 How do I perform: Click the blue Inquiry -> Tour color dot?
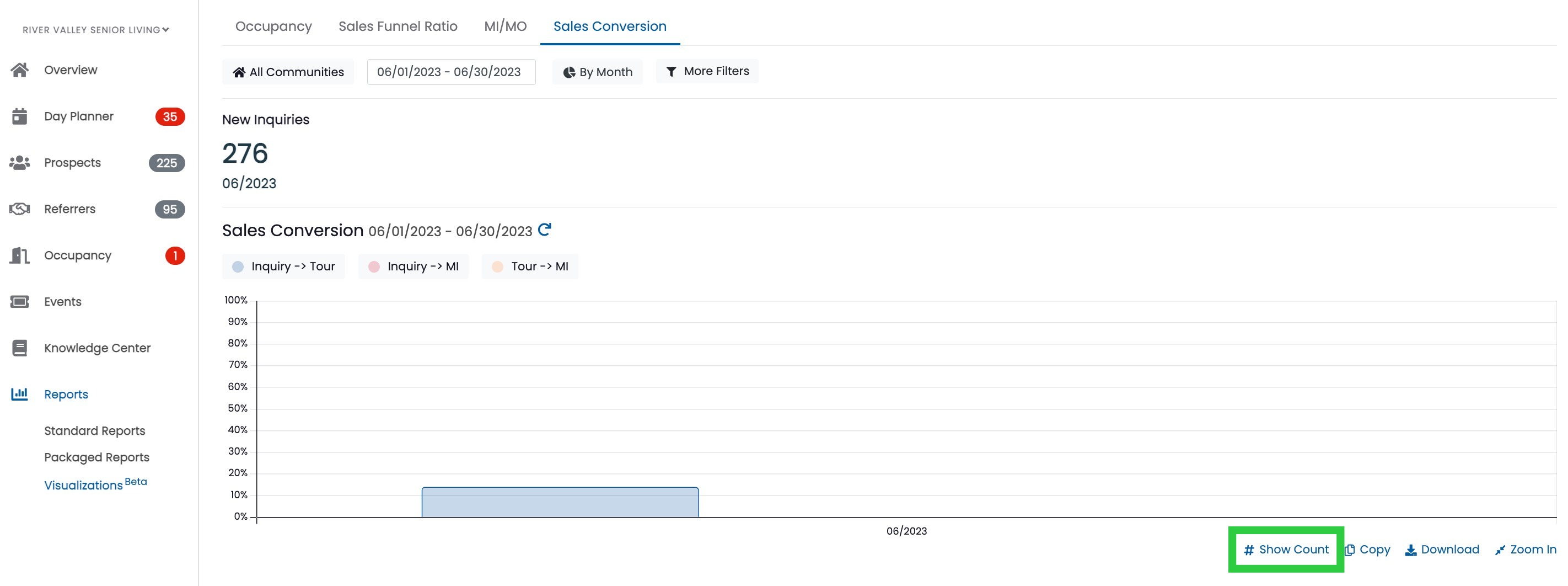pos(238,267)
